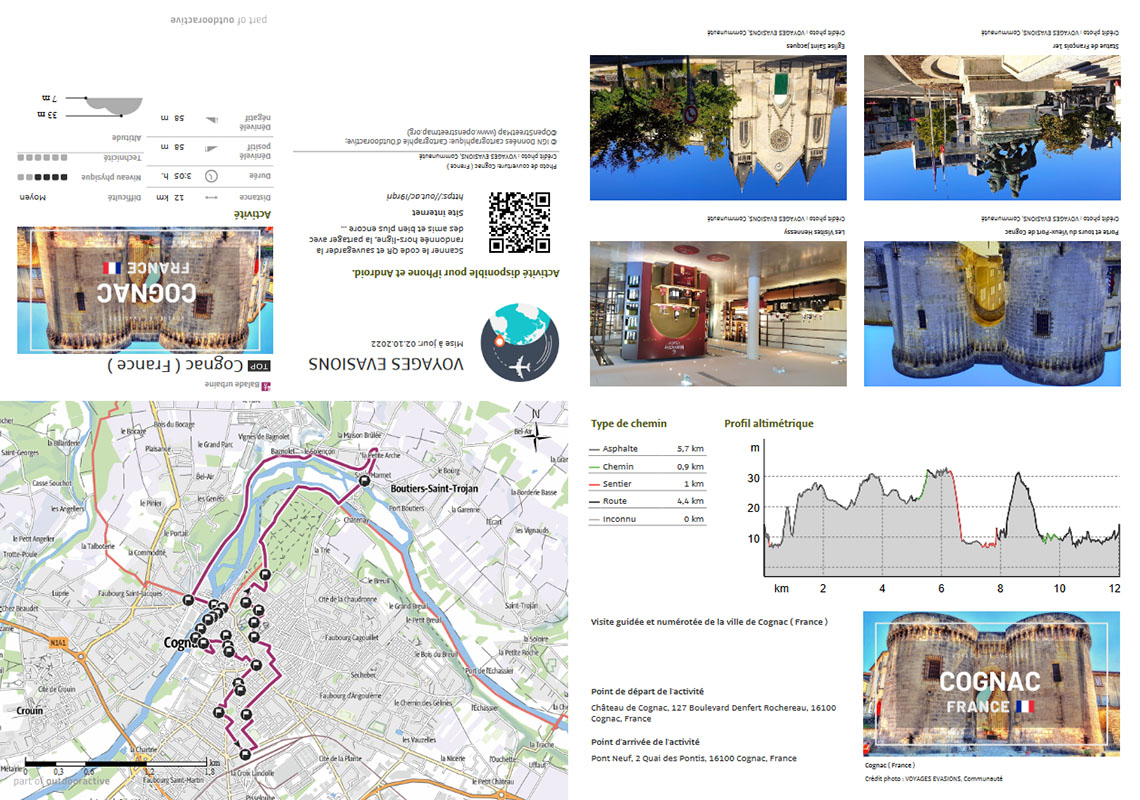Click the 'Site internet' label
This screenshot has height=800, width=1140.
click(437, 212)
